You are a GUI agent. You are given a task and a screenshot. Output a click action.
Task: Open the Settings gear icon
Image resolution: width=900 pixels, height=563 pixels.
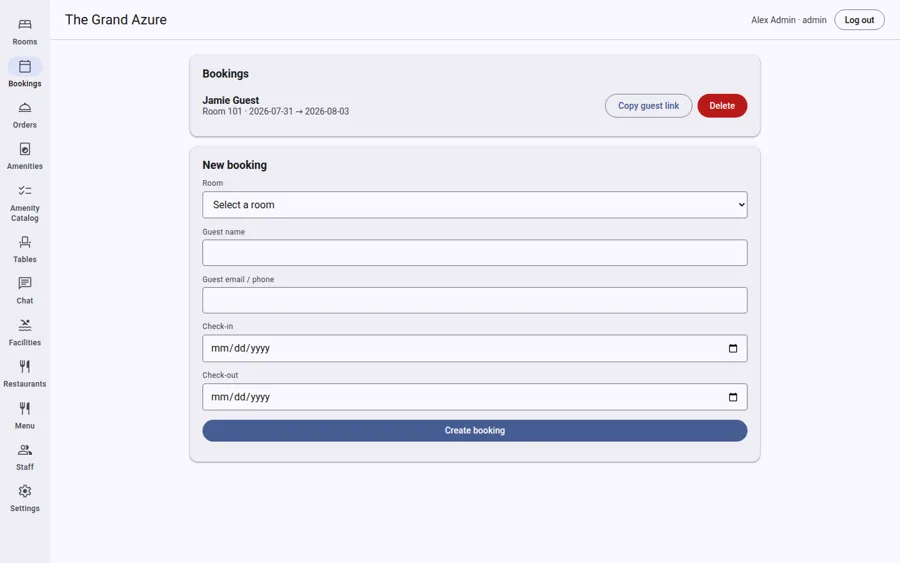pos(25,491)
